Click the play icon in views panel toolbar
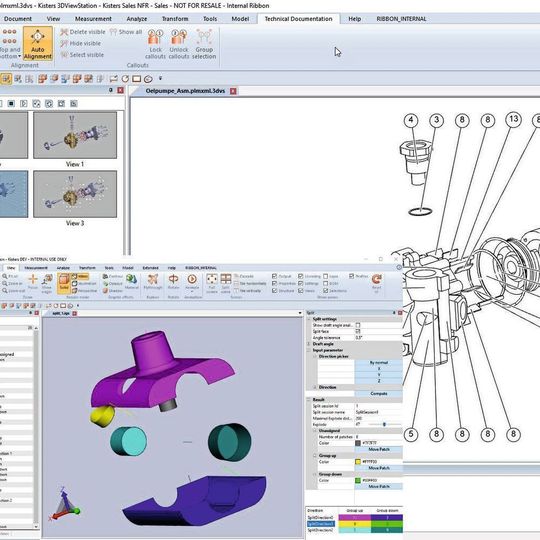This screenshot has width=540, height=540. [x=23, y=103]
